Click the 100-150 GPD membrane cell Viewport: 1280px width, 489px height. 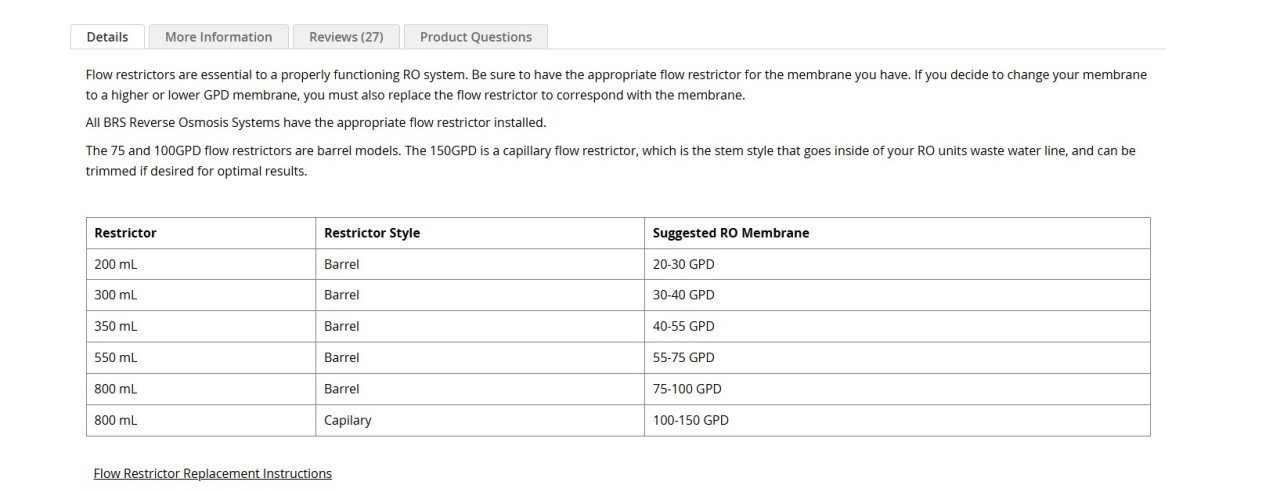point(691,420)
